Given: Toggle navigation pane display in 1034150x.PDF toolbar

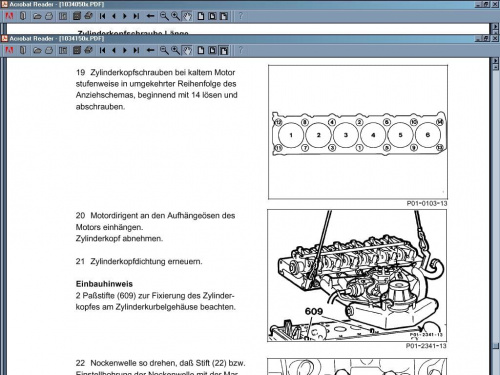Looking at the screenshot, I should (x=63, y=50).
